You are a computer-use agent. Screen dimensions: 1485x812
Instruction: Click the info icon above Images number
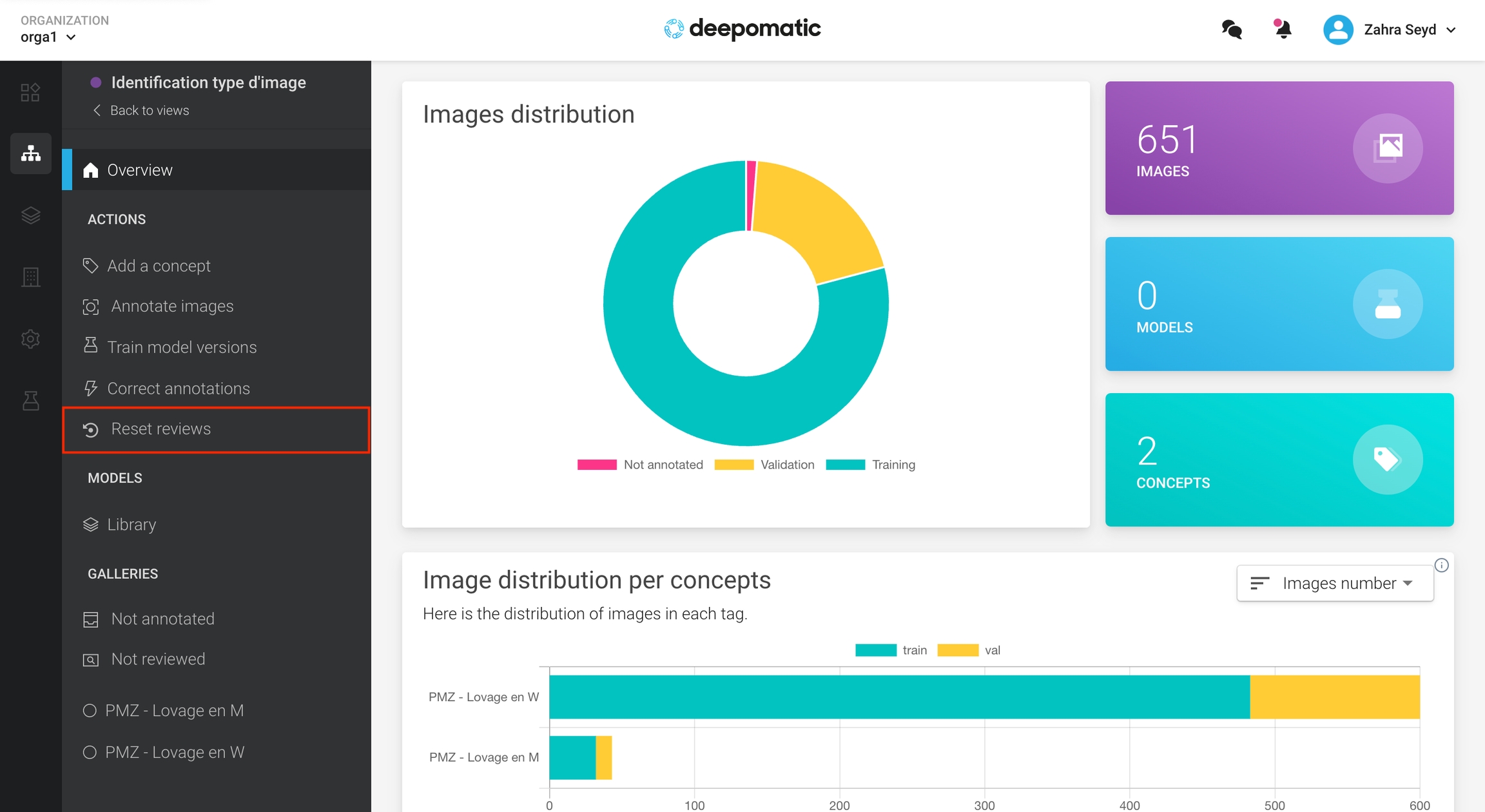tap(1441, 565)
